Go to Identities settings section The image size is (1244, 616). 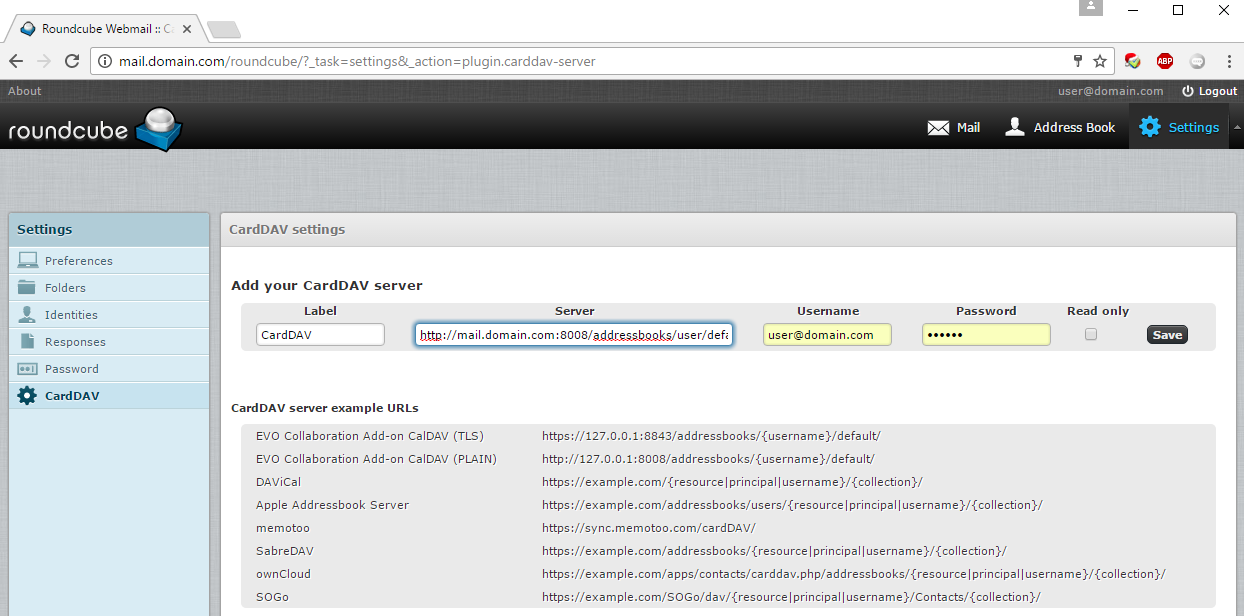tap(71, 315)
